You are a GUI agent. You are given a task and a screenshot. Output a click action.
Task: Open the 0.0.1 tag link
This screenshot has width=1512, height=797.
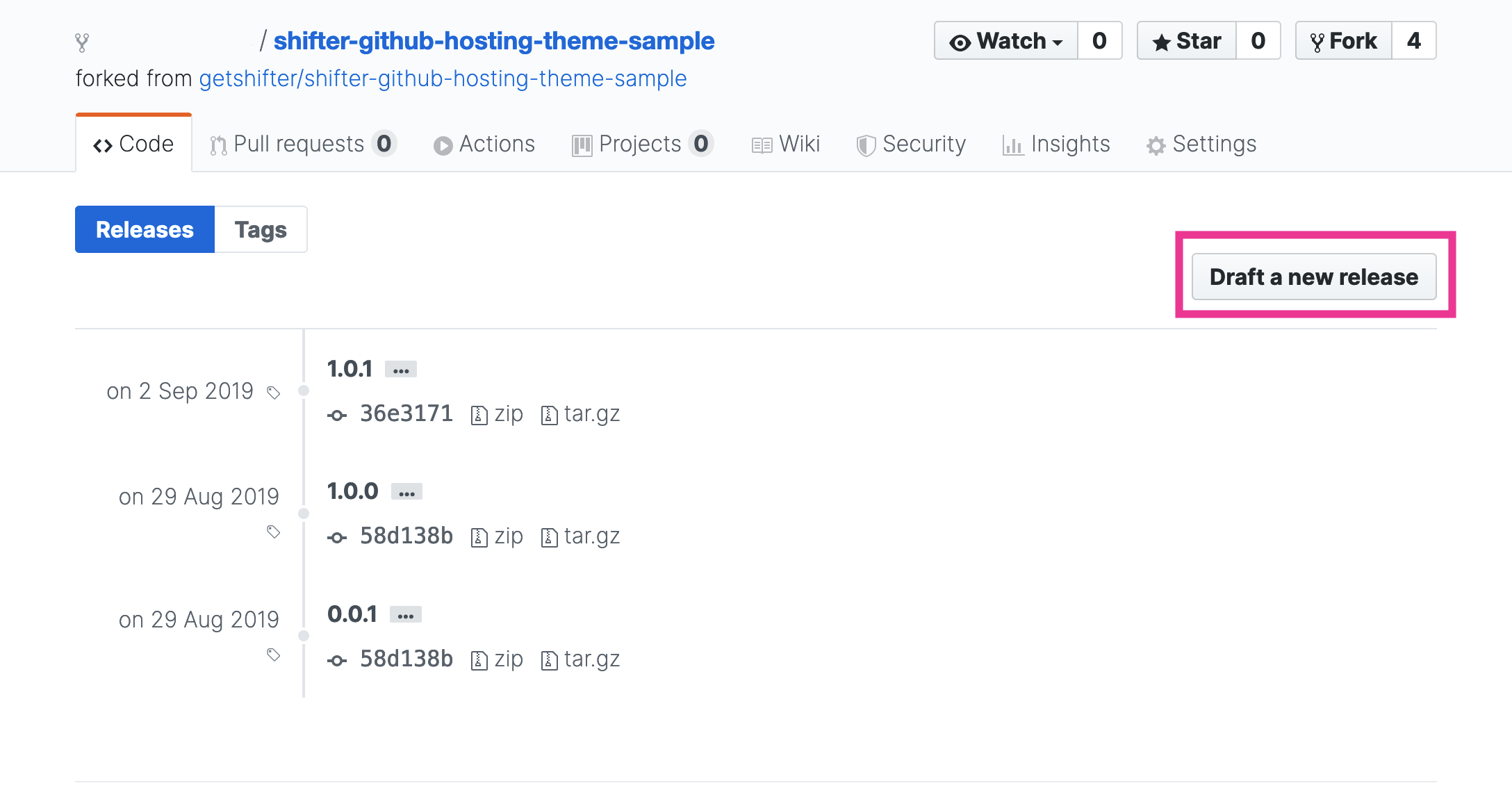coord(352,614)
